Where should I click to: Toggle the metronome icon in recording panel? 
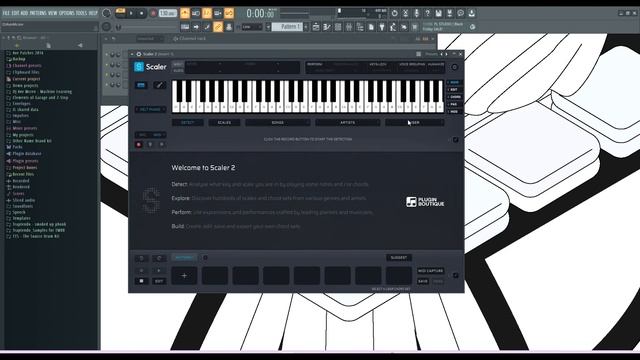click(x=185, y=13)
